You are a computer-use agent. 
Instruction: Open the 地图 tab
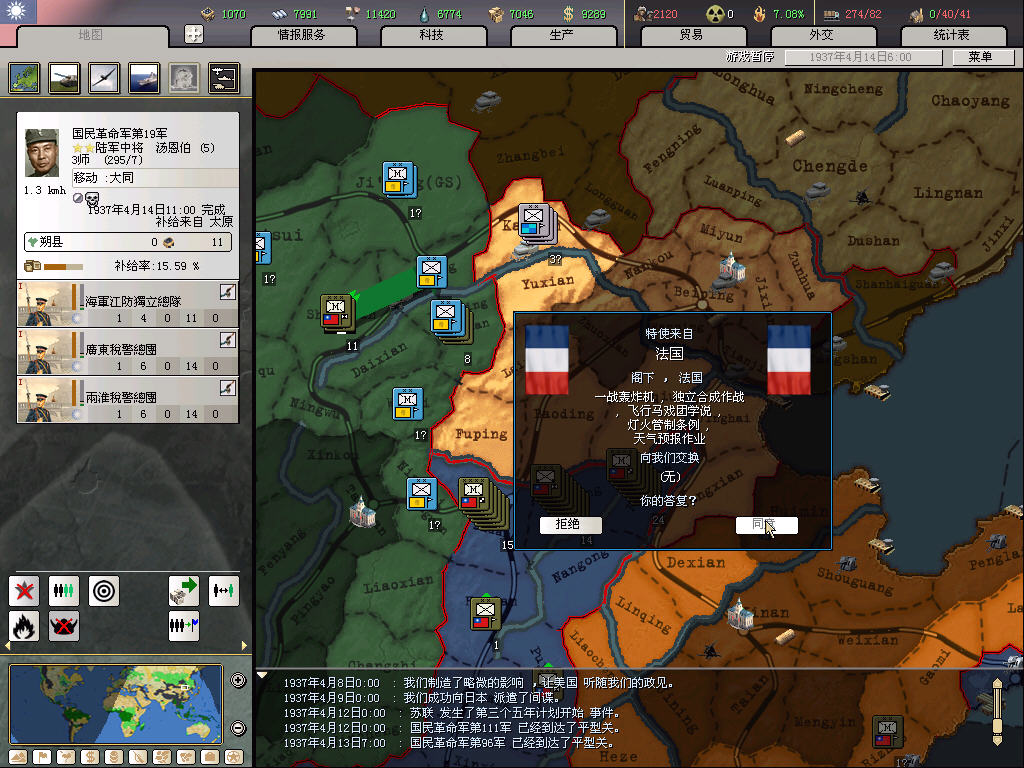[x=91, y=35]
